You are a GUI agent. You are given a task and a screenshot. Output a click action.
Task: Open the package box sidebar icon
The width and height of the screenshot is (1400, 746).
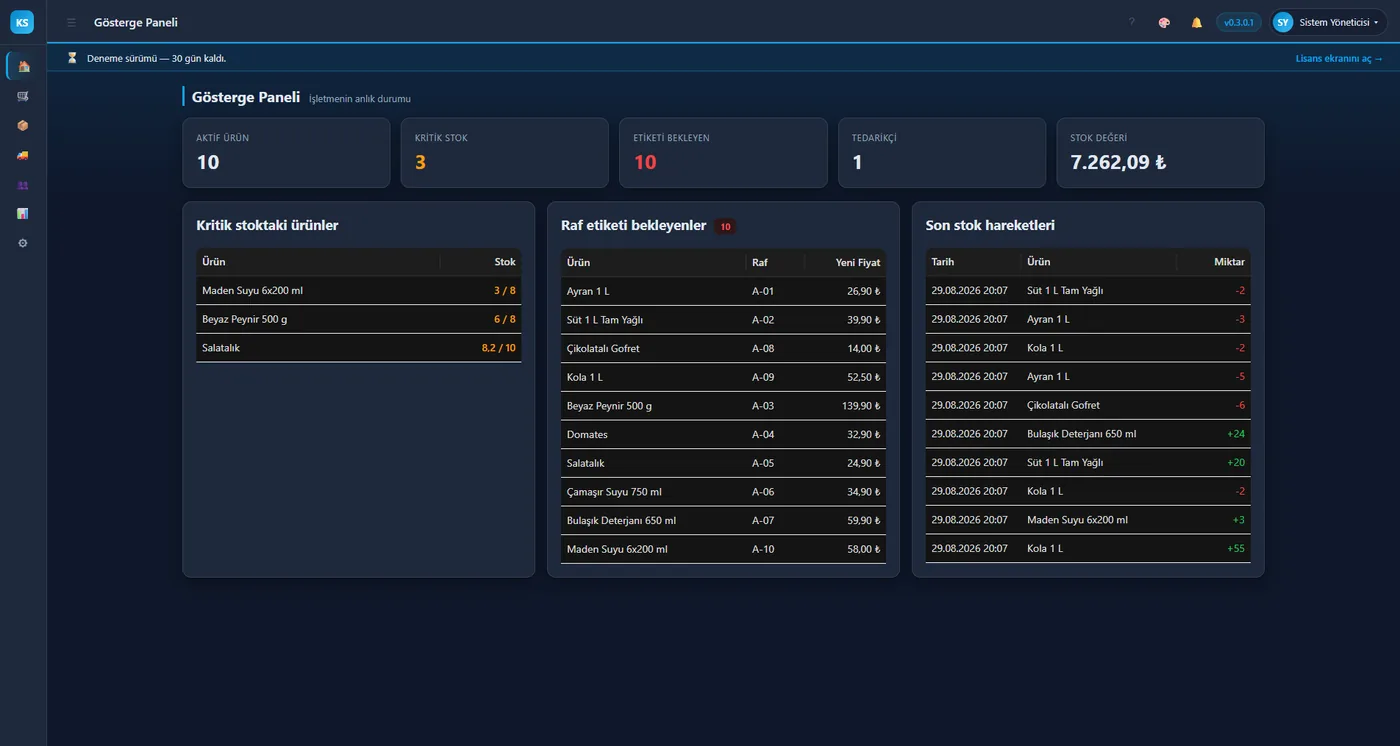pyautogui.click(x=23, y=126)
